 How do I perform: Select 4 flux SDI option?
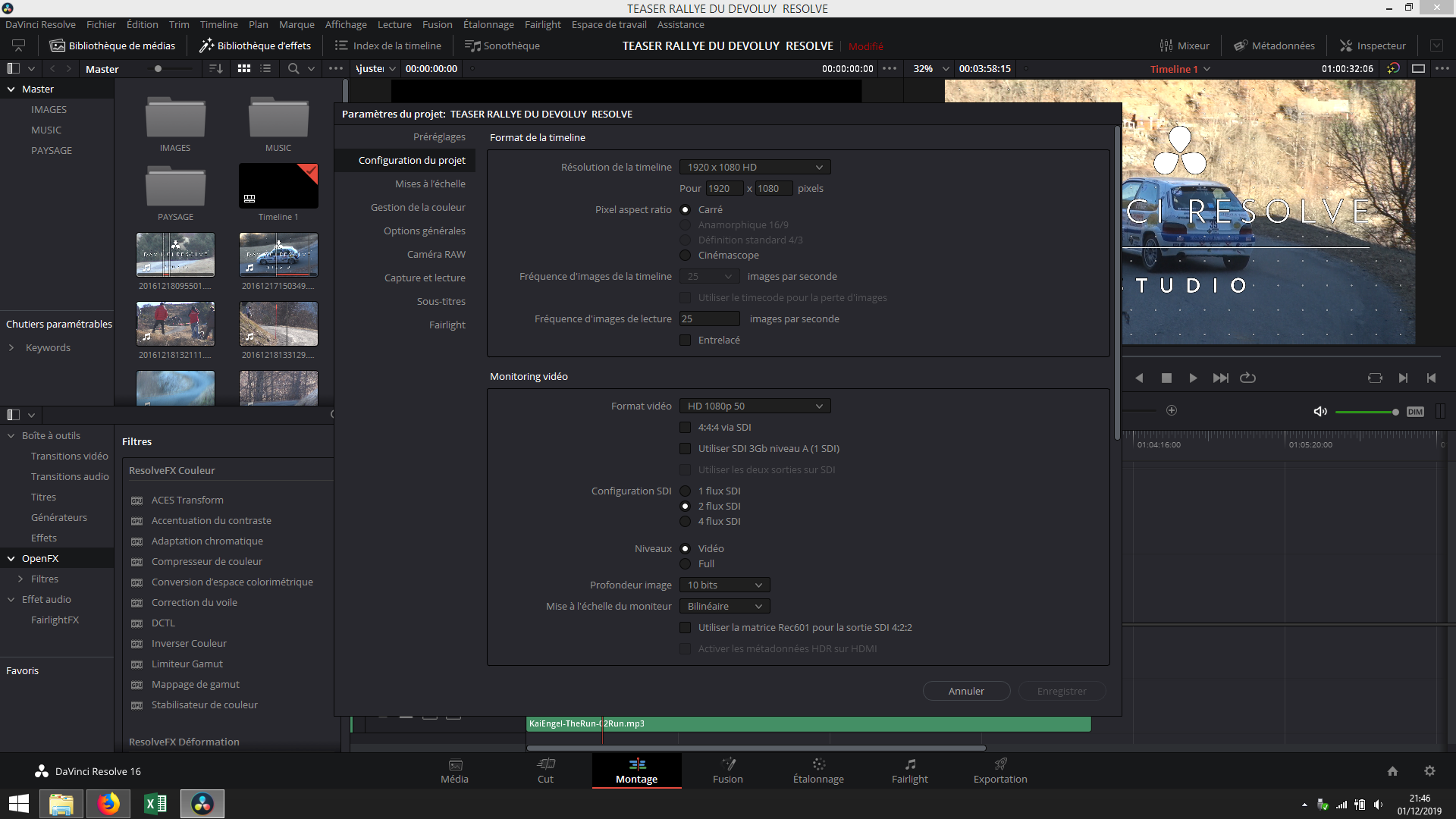(686, 521)
